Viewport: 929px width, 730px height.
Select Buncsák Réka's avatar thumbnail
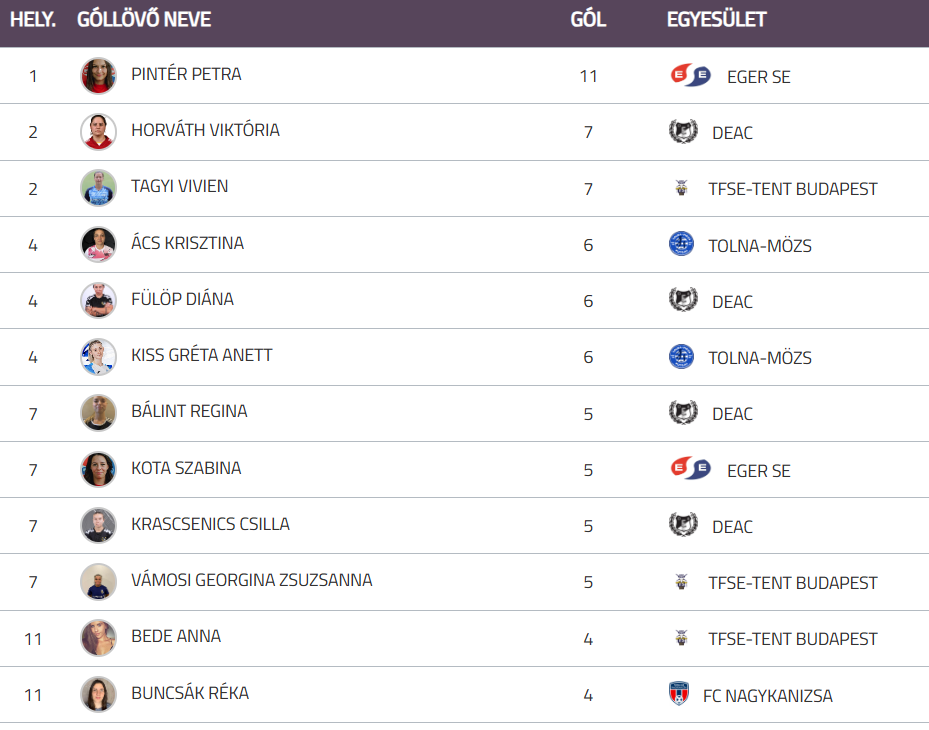[x=98, y=694]
